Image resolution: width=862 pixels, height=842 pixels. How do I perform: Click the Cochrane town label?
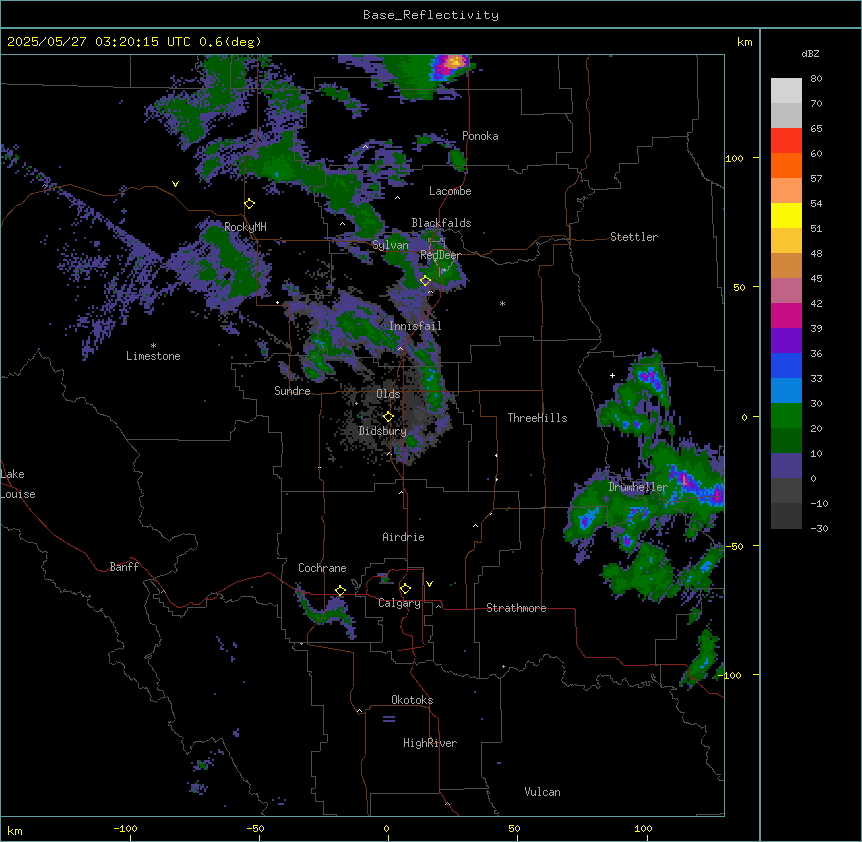pyautogui.click(x=322, y=568)
